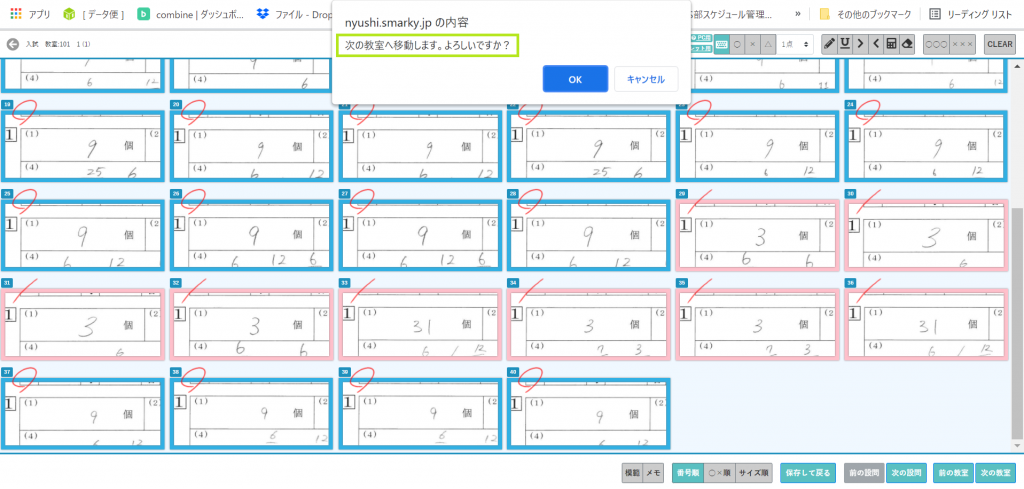
Task: Select the eraser tool
Action: click(x=906, y=44)
